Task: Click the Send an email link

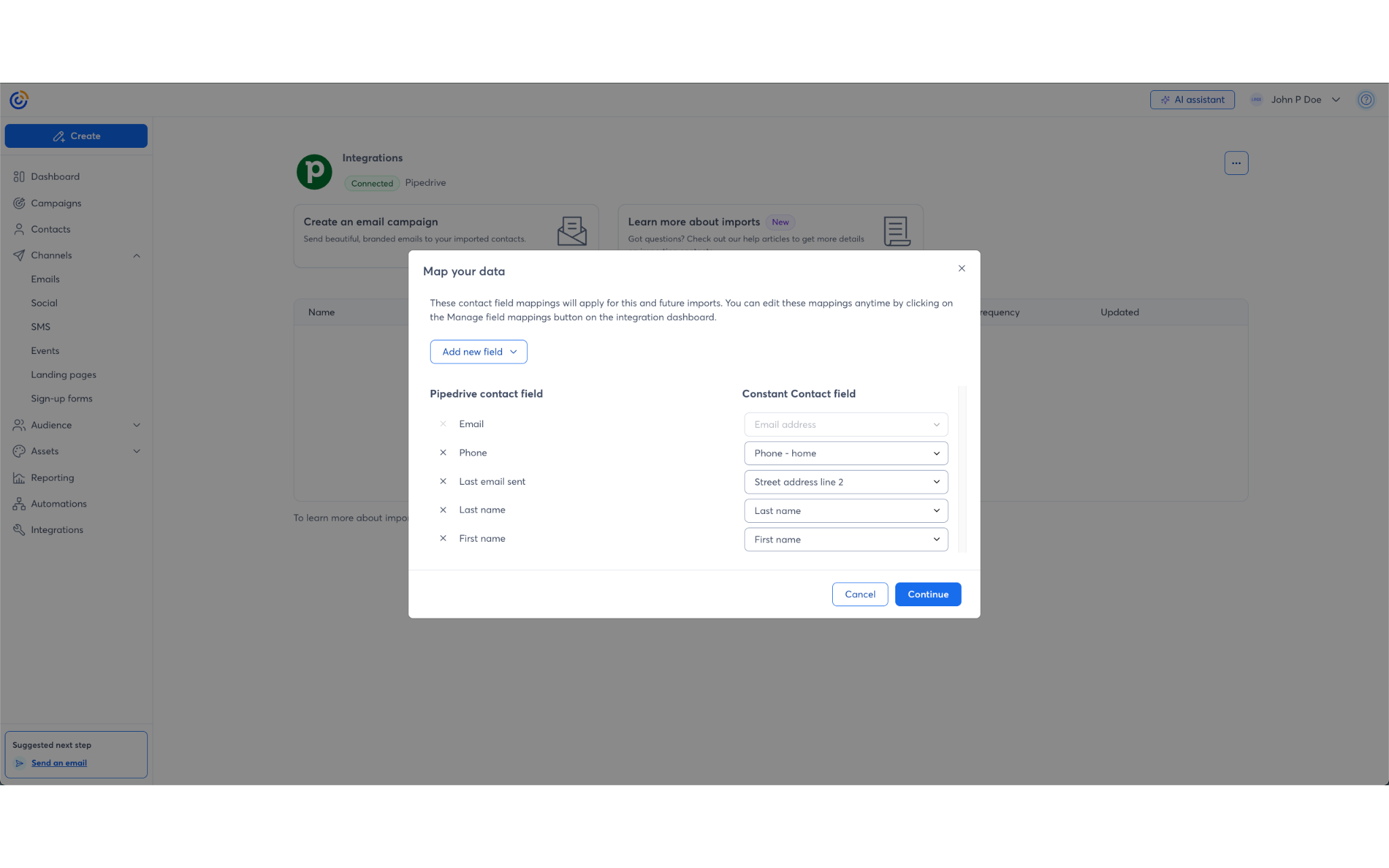Action: click(x=59, y=764)
